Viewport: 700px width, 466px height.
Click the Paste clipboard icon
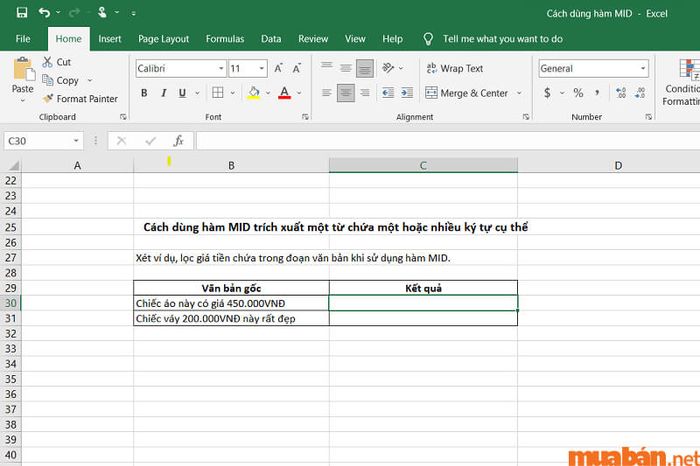click(22, 70)
